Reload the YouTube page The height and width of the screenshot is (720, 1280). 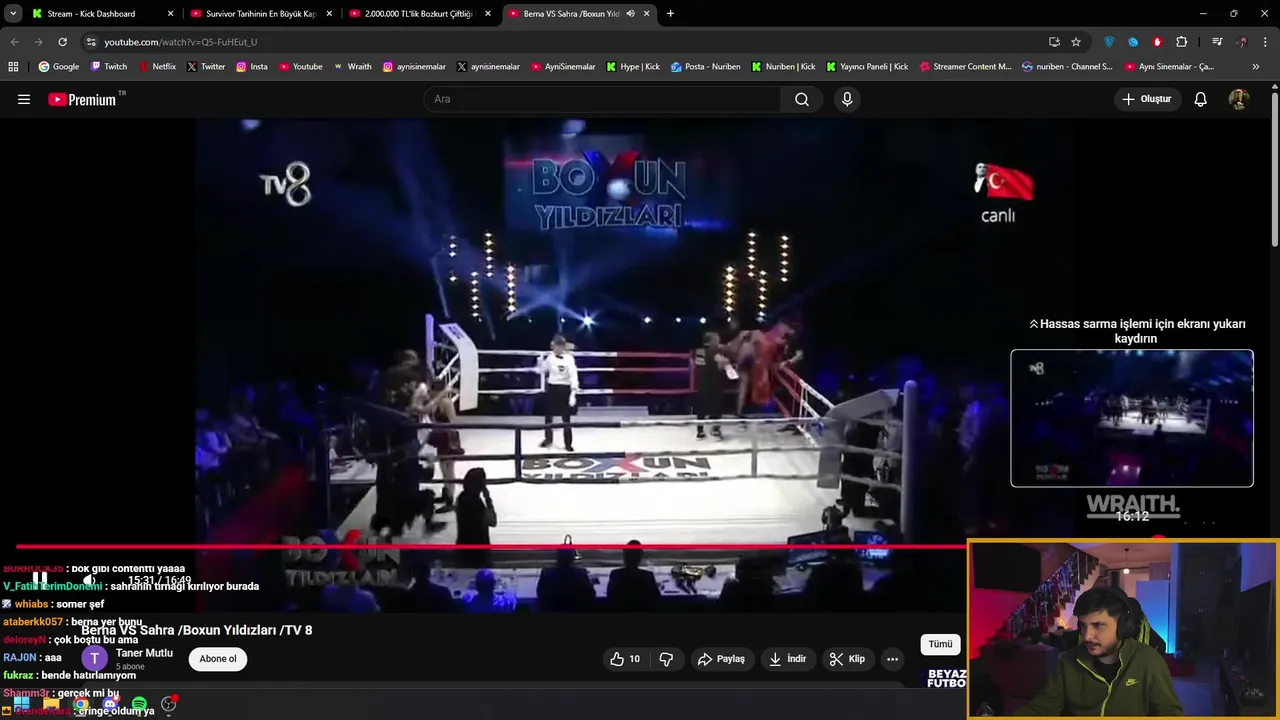click(62, 42)
